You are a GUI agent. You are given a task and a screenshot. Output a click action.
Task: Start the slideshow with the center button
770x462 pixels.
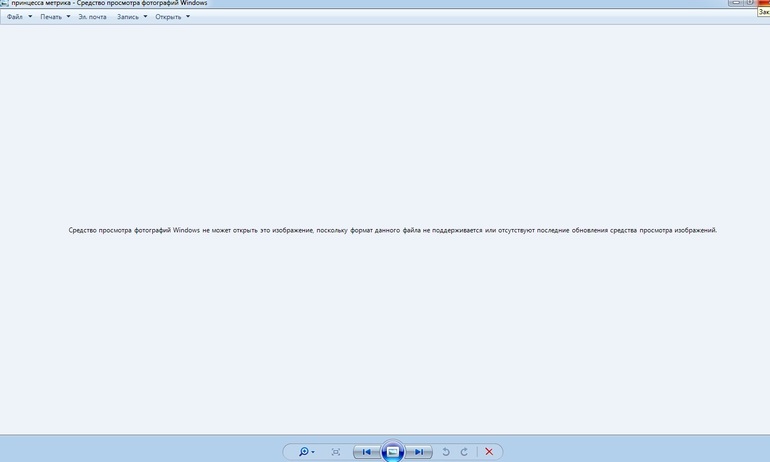pos(393,452)
